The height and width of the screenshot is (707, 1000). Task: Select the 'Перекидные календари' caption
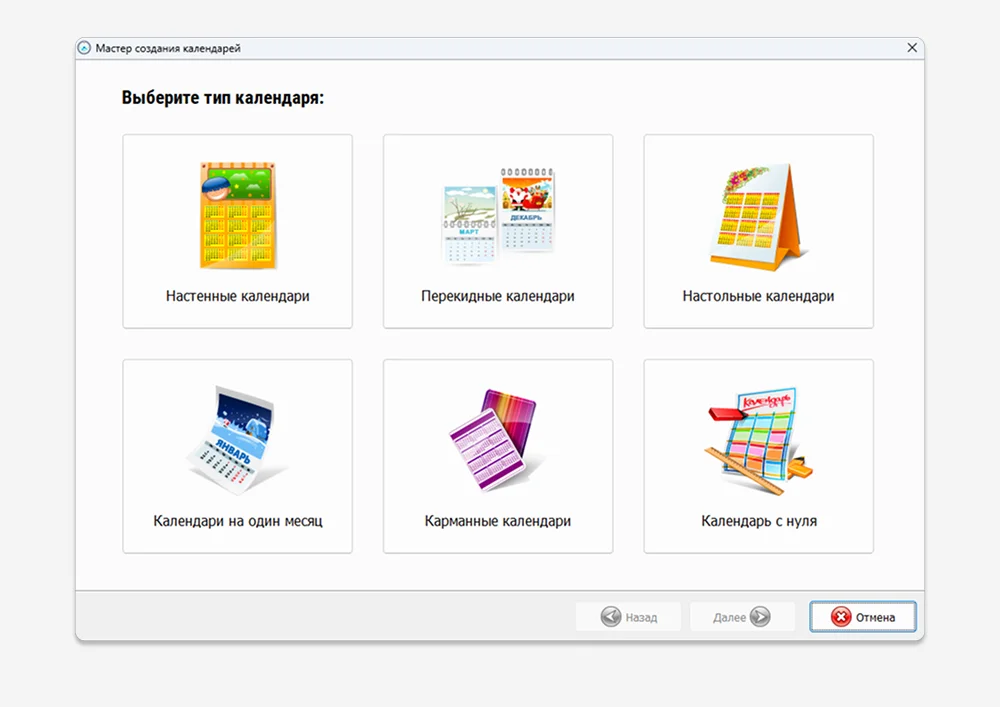(498, 296)
